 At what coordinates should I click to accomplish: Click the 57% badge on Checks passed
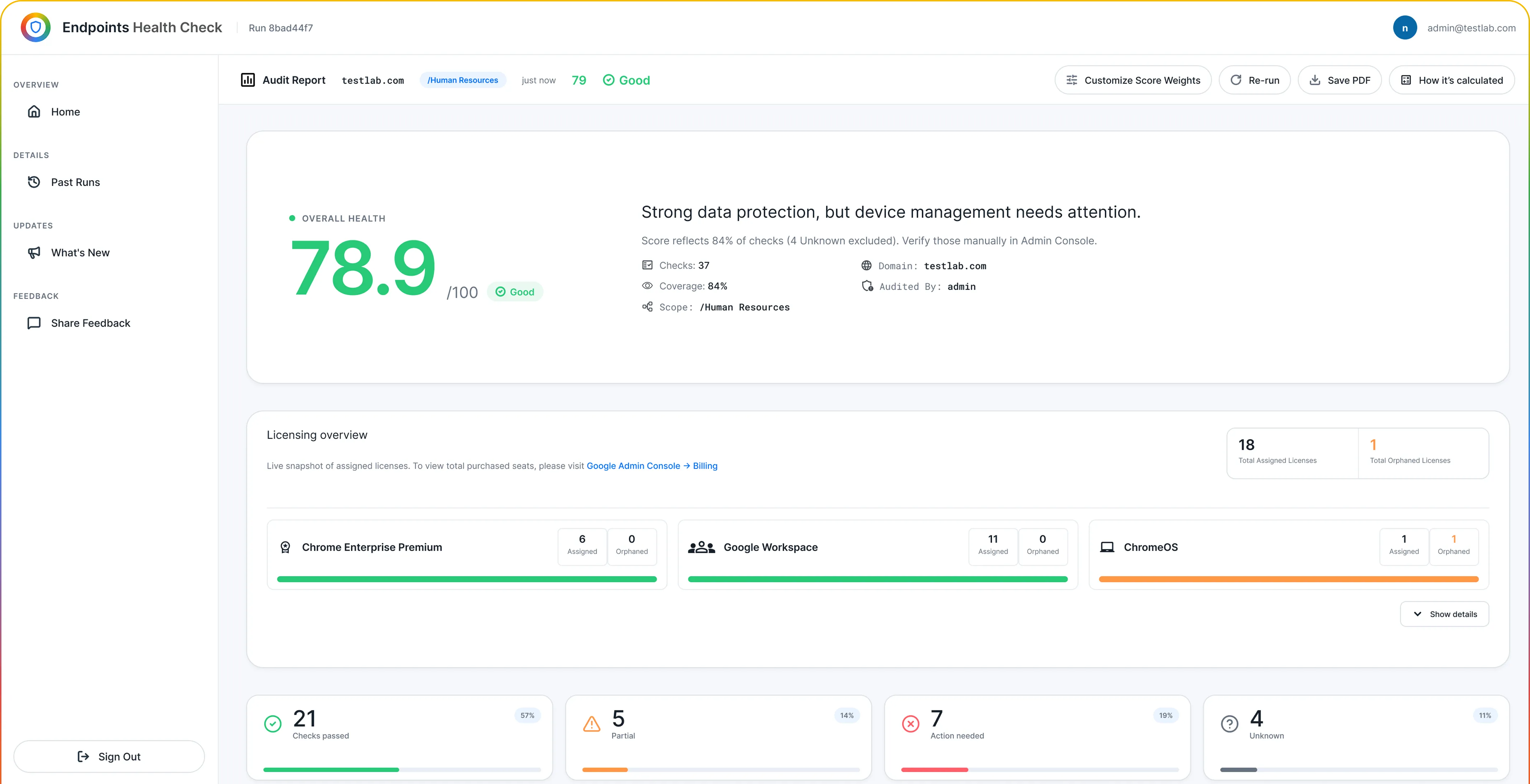point(528,715)
